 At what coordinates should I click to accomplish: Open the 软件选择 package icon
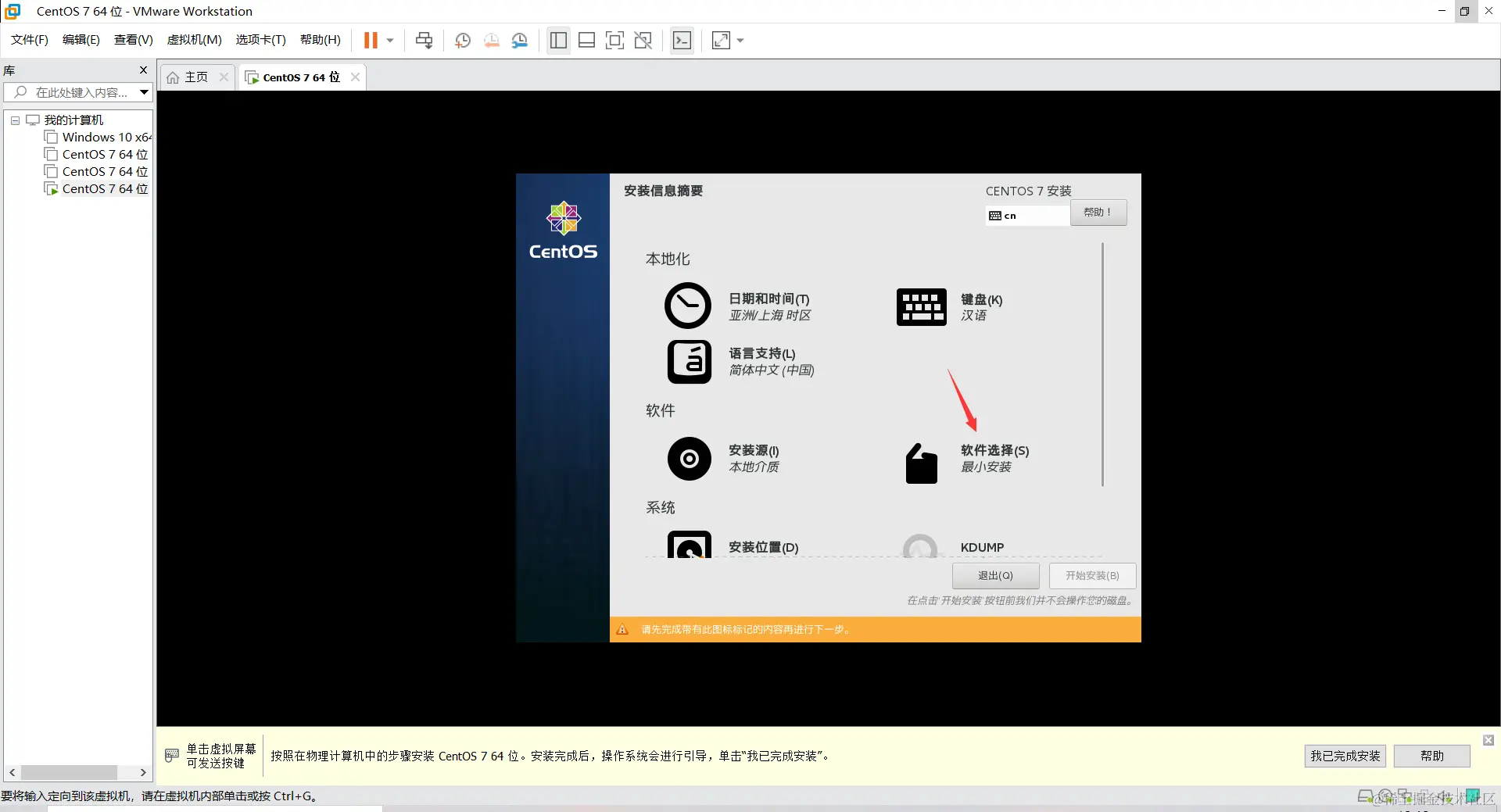[921, 464]
